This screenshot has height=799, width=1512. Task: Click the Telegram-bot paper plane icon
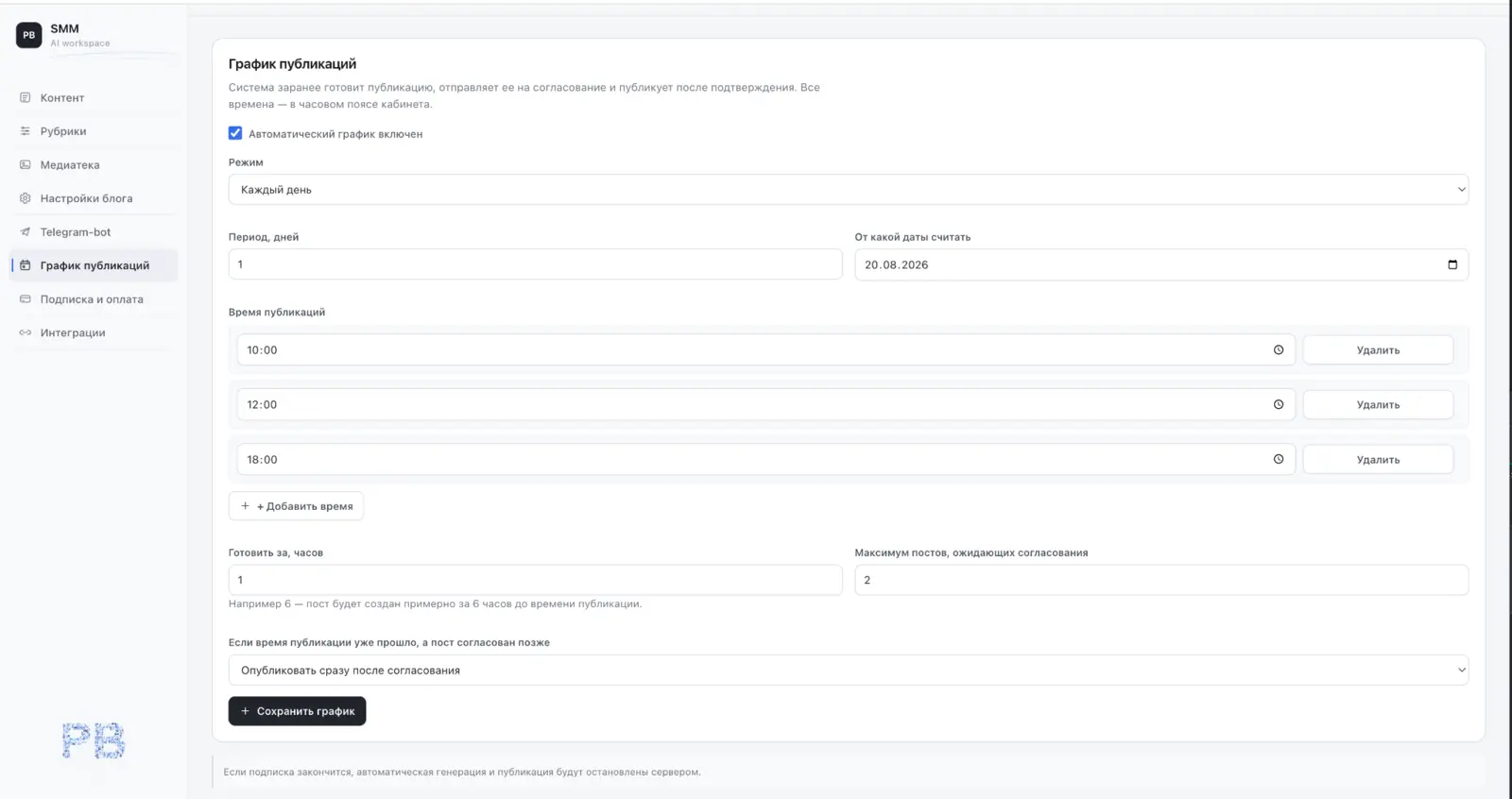[26, 231]
